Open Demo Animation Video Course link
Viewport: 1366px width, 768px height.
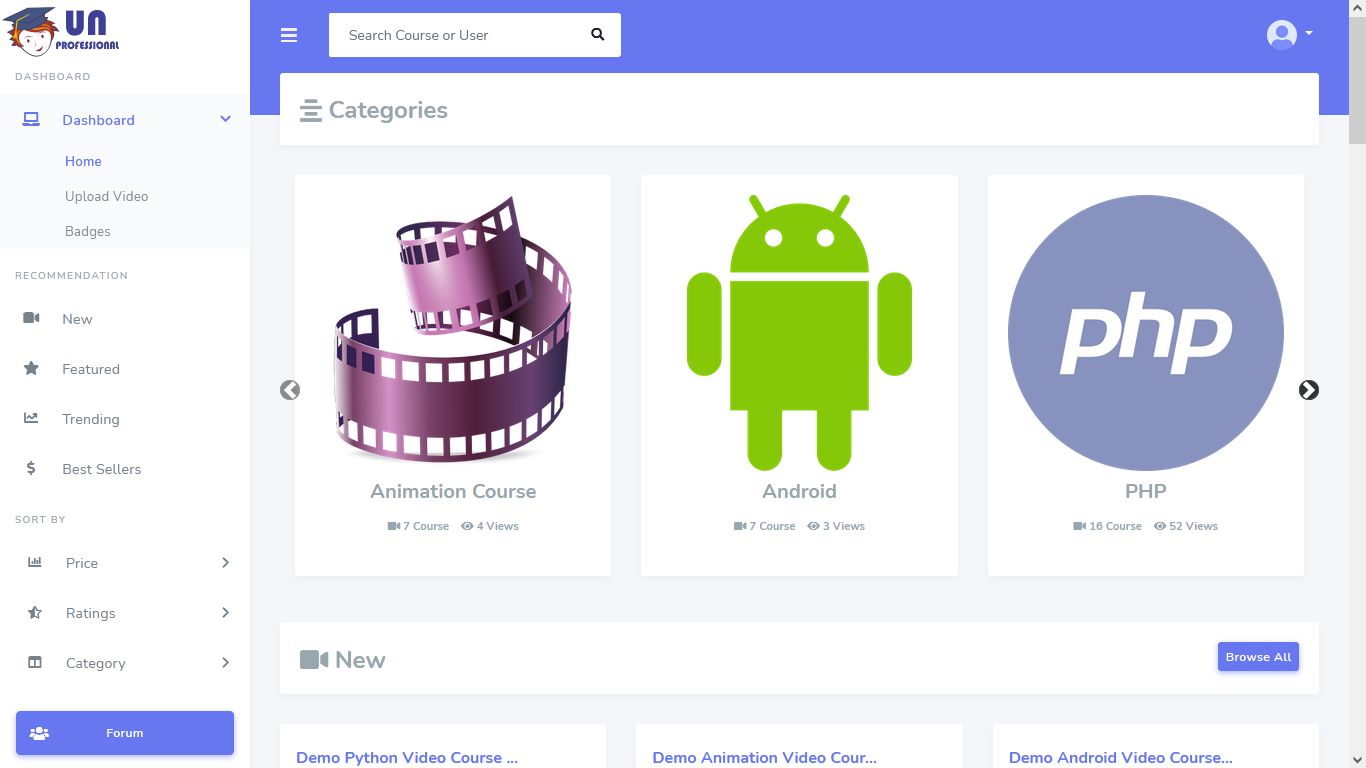click(x=764, y=757)
